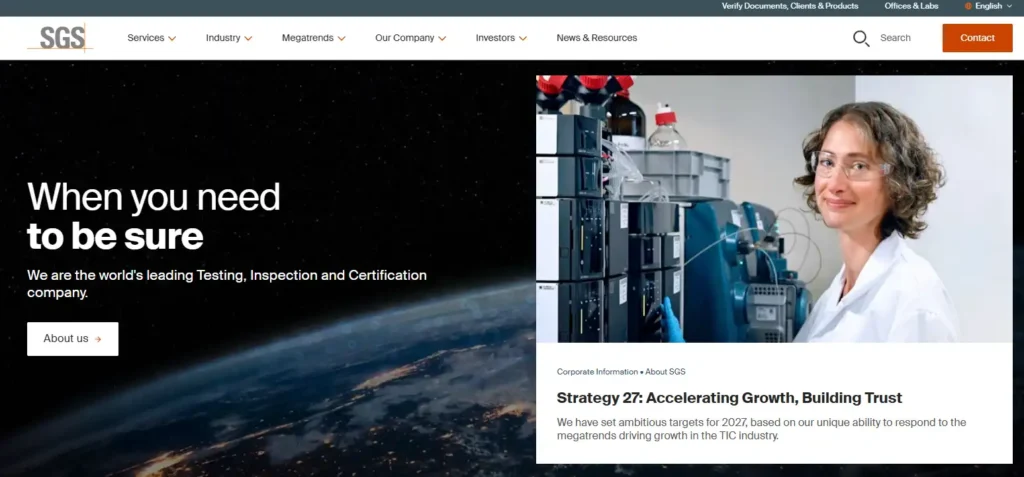1024x477 pixels.
Task: Open the English language dropdown
Action: [989, 6]
